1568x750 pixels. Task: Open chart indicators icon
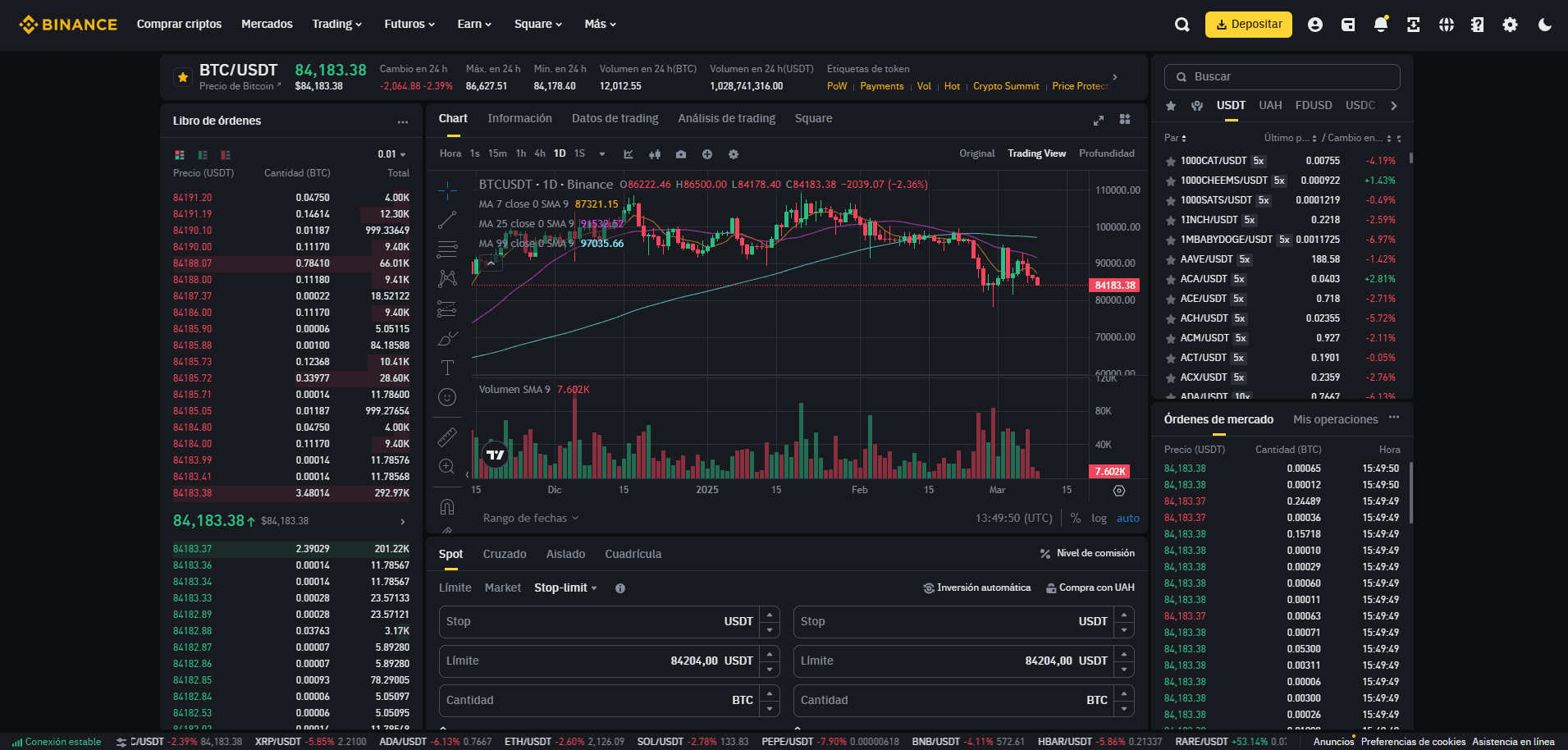(x=629, y=154)
